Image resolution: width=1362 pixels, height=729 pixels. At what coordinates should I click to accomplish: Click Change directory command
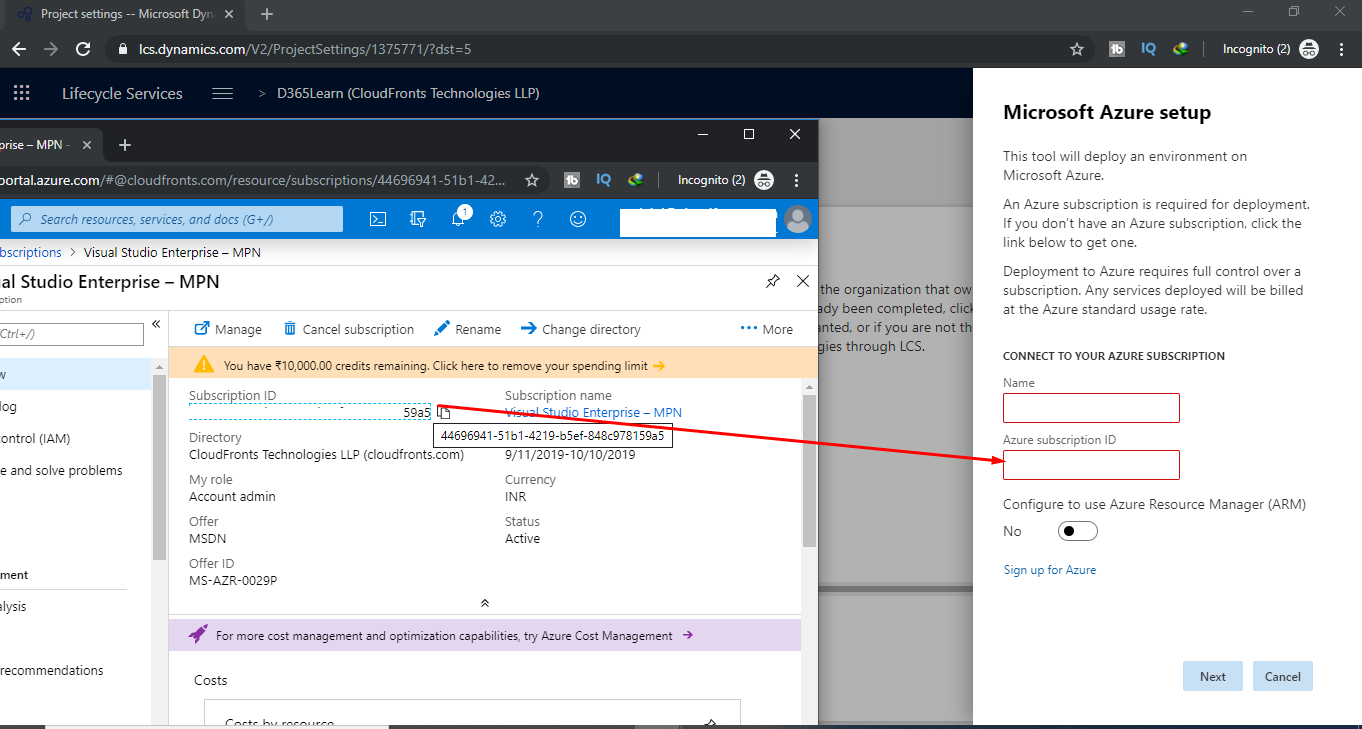tap(580, 329)
